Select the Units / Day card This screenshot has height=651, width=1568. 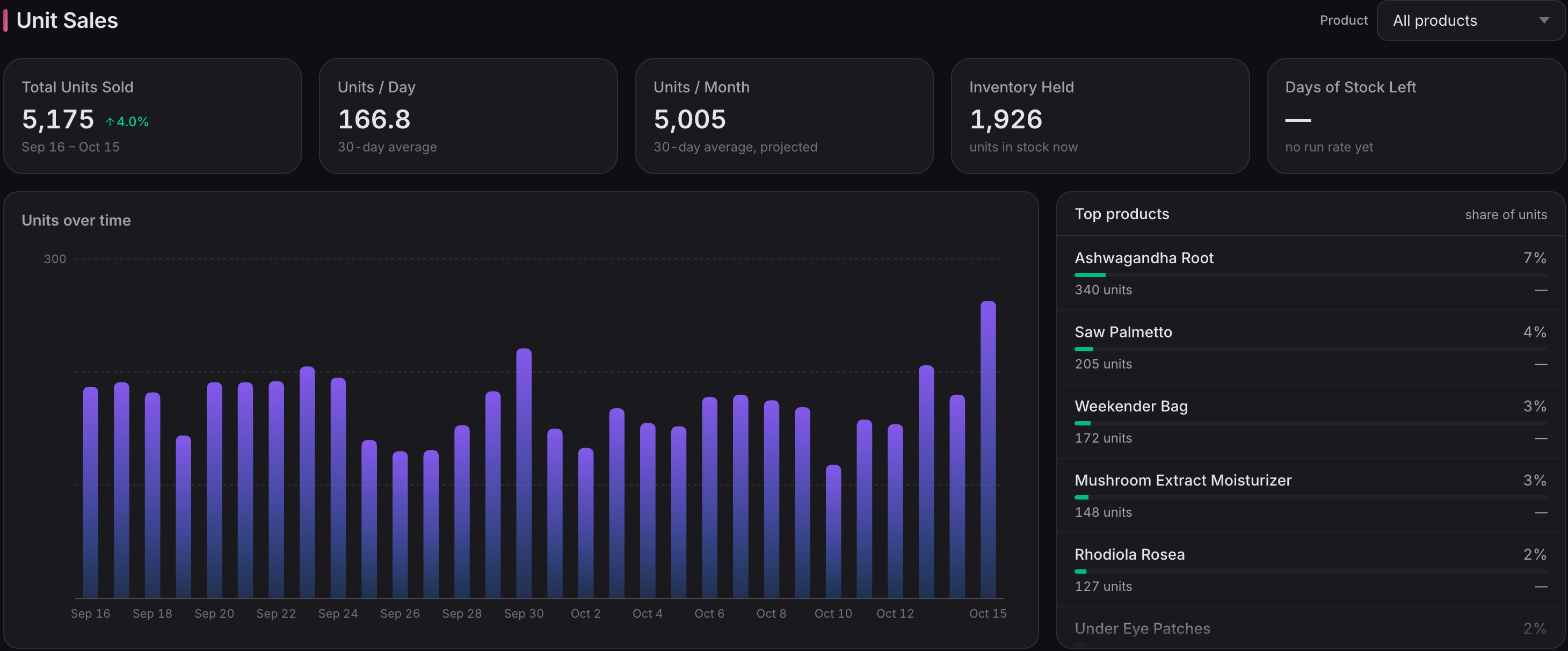coord(468,116)
